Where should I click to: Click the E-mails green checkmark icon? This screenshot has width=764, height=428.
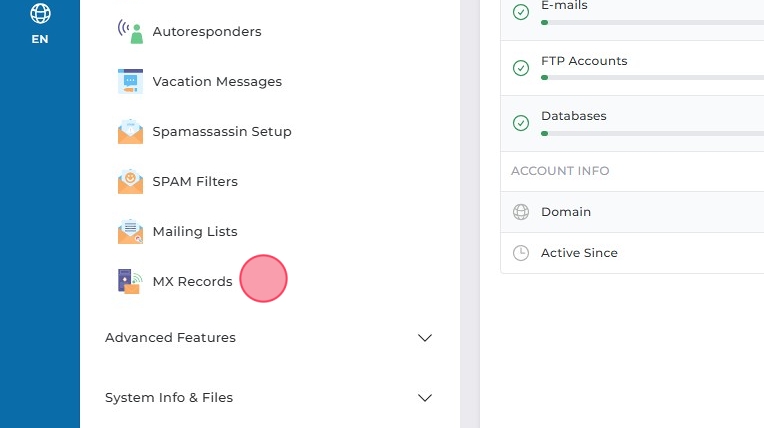coord(521,12)
